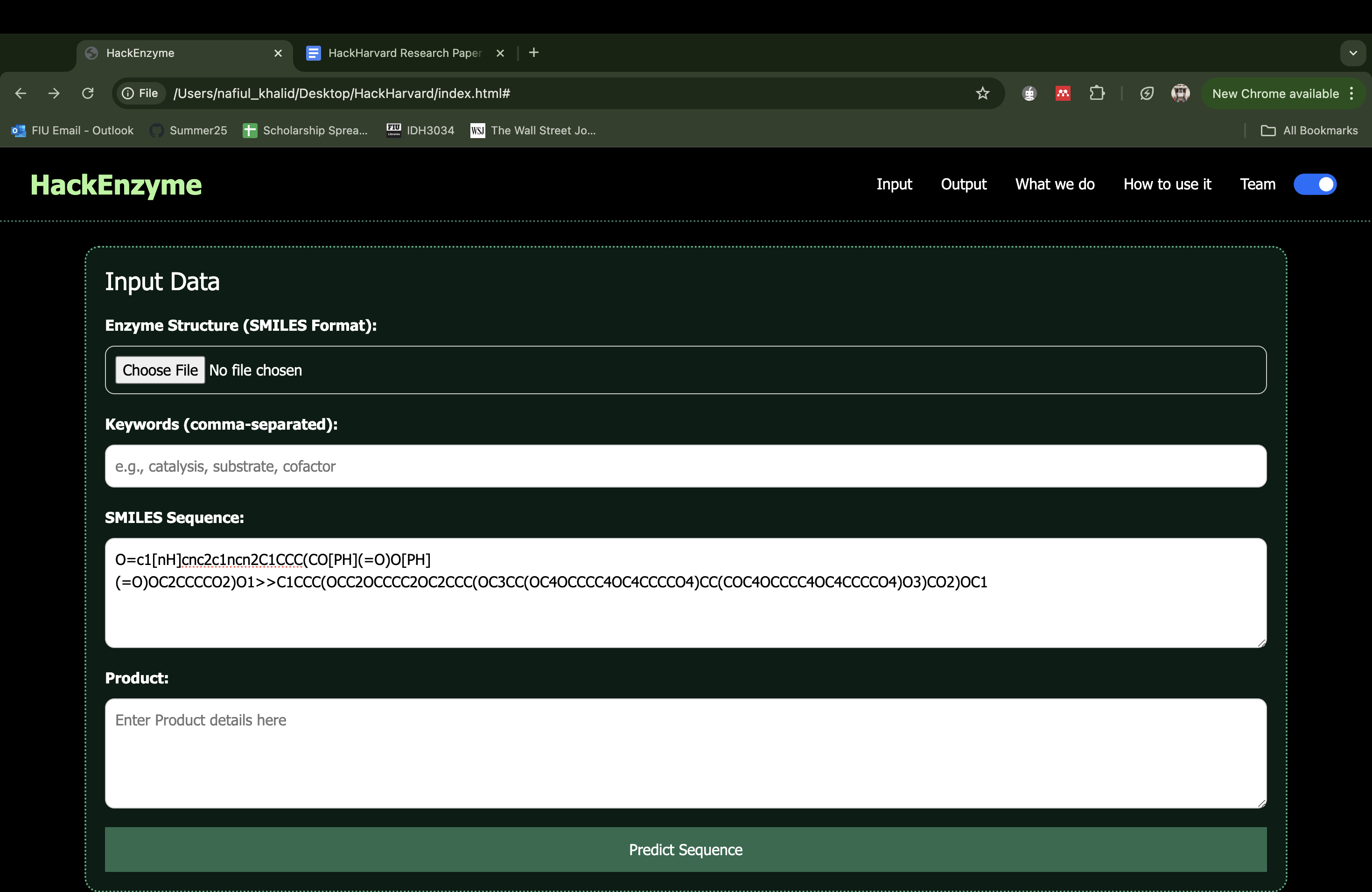The image size is (1372, 892).
Task: Bookmark this page with the star icon
Action: 982,93
